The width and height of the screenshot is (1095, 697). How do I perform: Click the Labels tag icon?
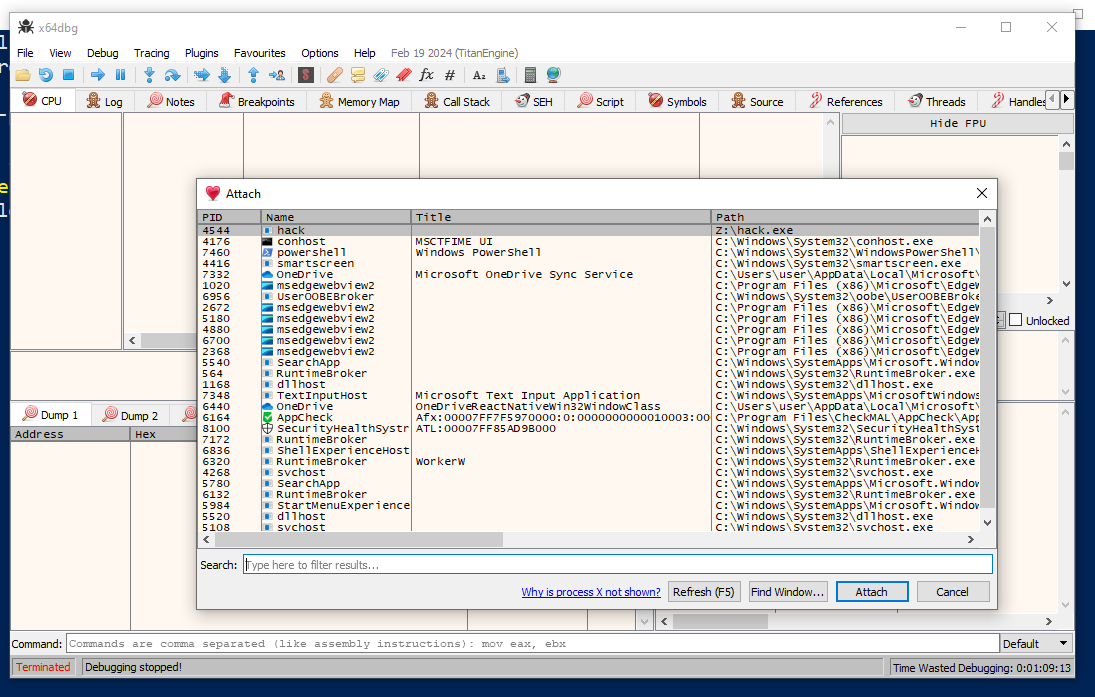(x=381, y=75)
